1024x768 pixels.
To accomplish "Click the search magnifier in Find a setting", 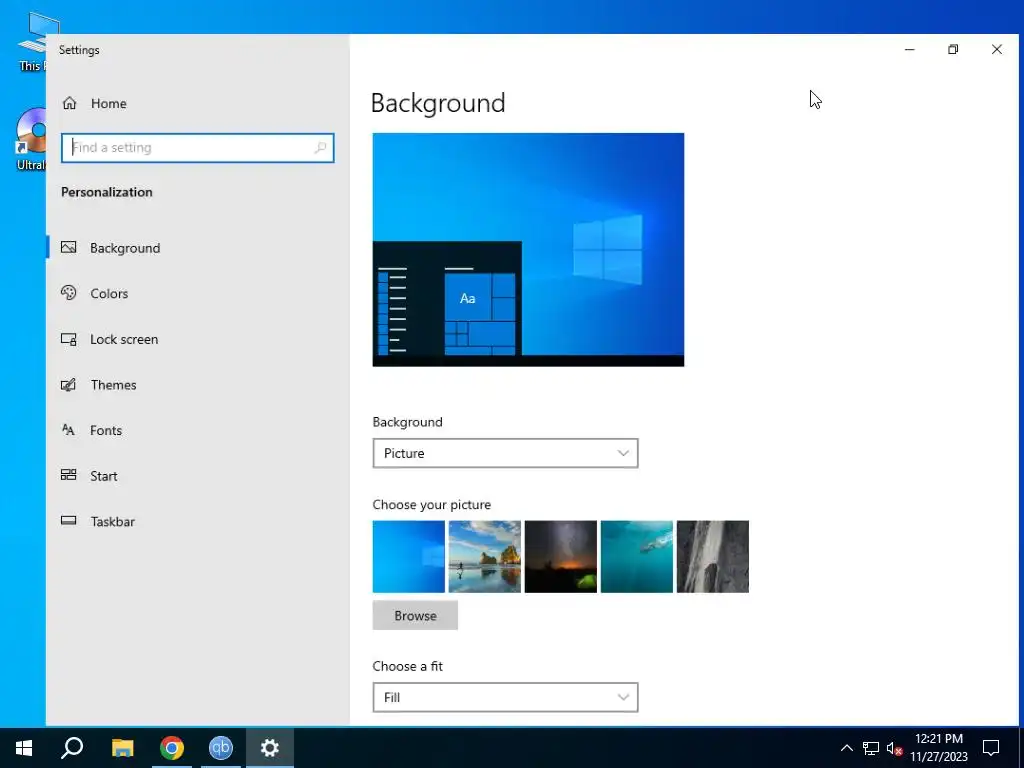I will (320, 148).
